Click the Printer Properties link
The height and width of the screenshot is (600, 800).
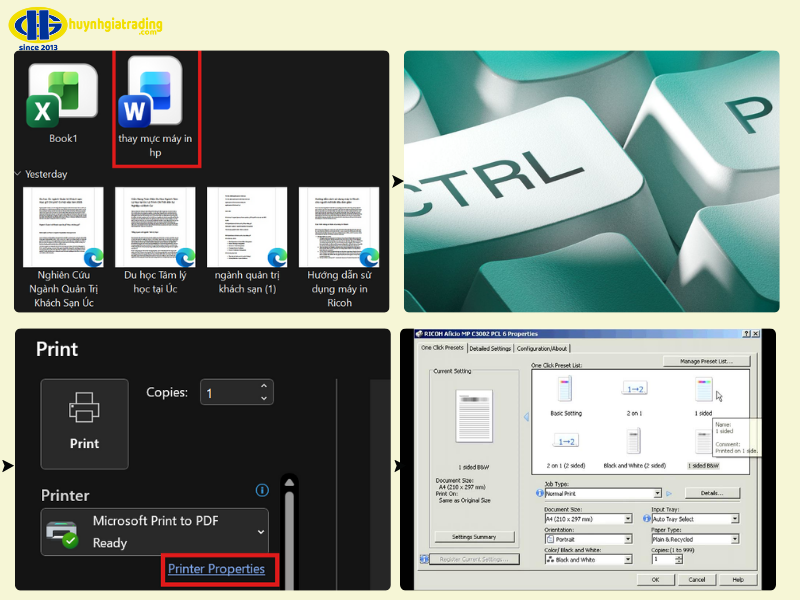coord(216,568)
